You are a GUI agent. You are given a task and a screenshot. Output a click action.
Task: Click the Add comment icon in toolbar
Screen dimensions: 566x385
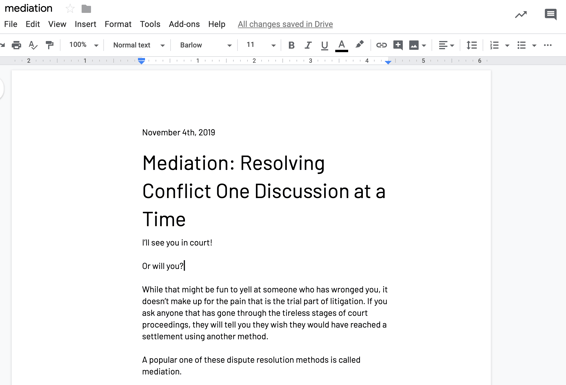click(398, 45)
